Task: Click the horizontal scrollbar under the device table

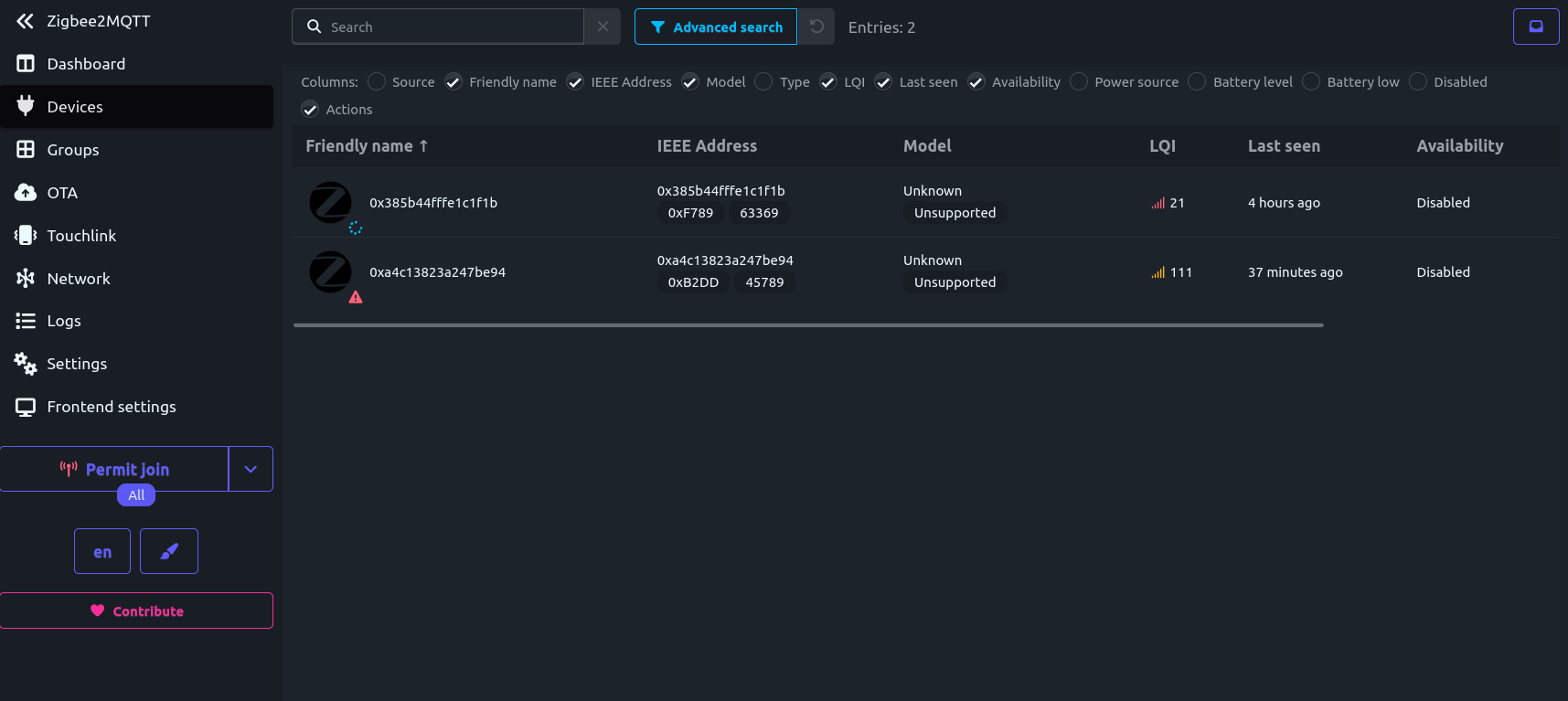Action: [x=808, y=324]
